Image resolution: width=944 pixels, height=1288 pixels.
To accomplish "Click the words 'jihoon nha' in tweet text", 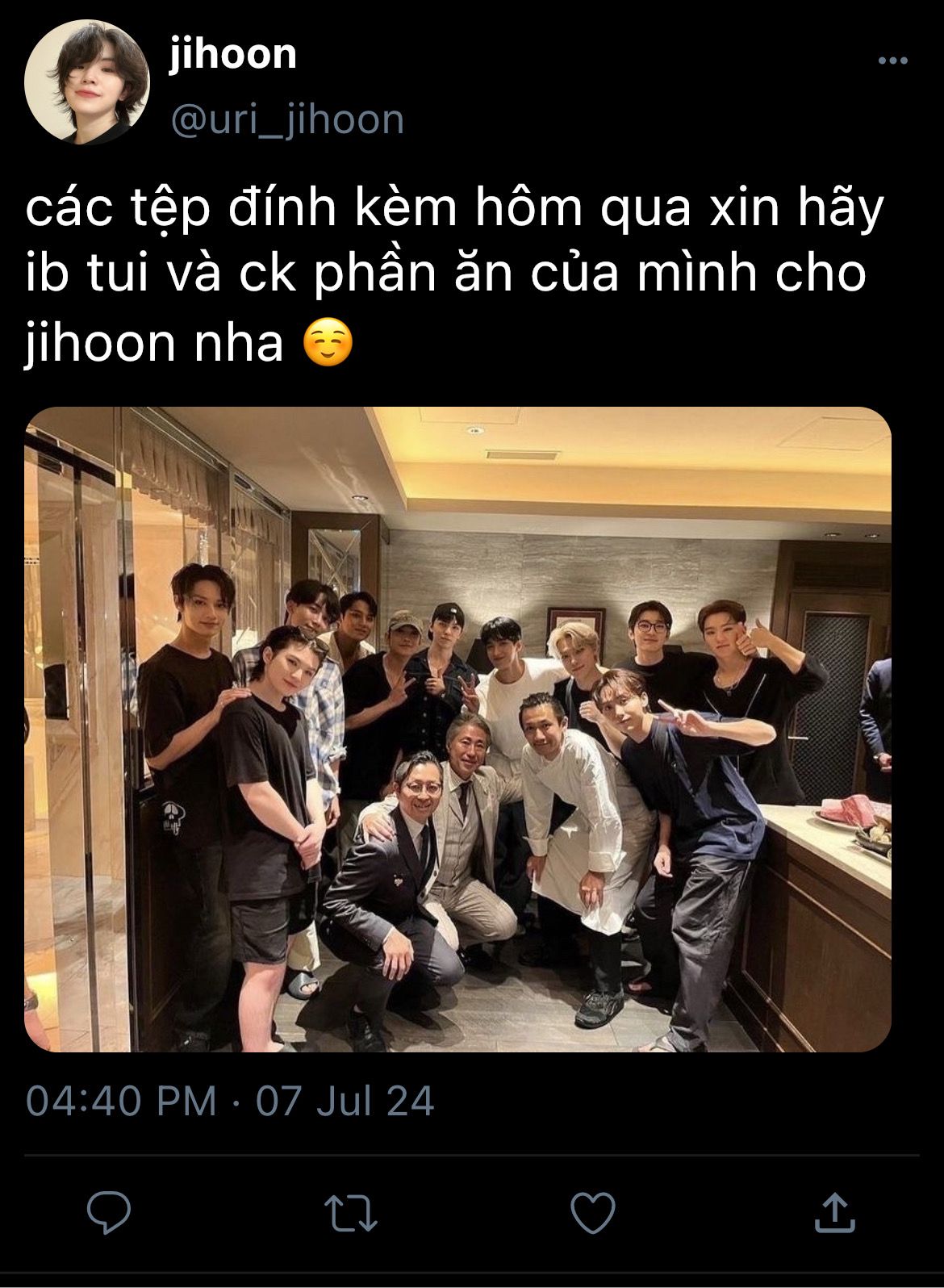I will 154,343.
